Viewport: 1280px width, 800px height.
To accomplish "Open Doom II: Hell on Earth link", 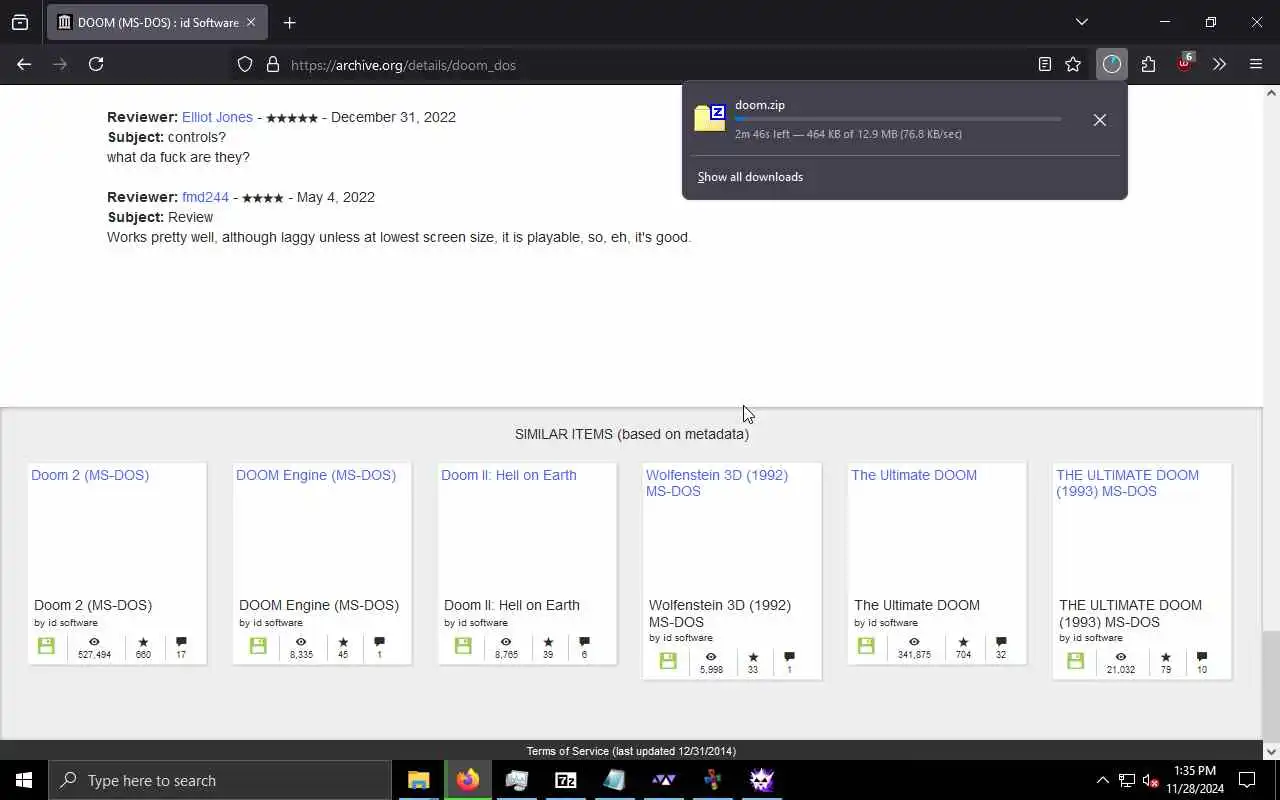I will [x=509, y=475].
